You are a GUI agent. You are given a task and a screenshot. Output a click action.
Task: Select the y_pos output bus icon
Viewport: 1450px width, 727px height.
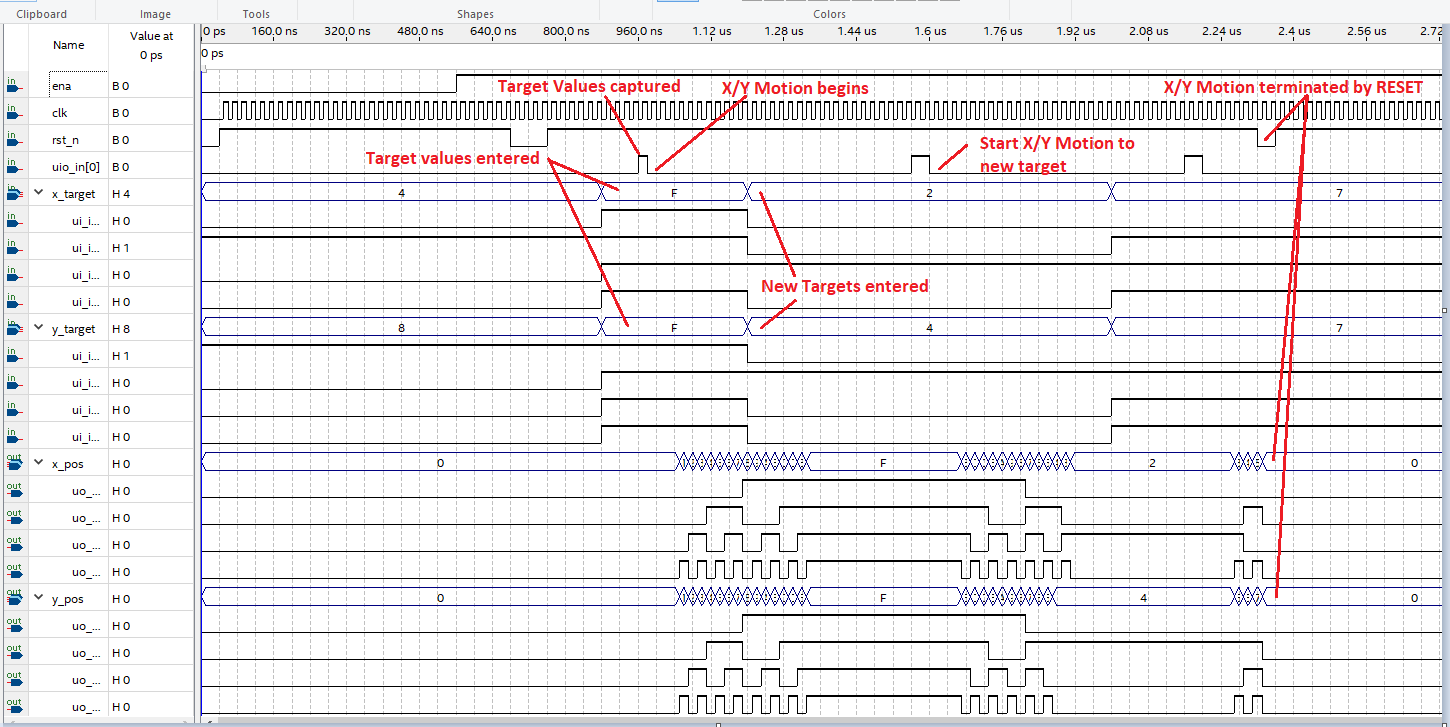pos(14,598)
